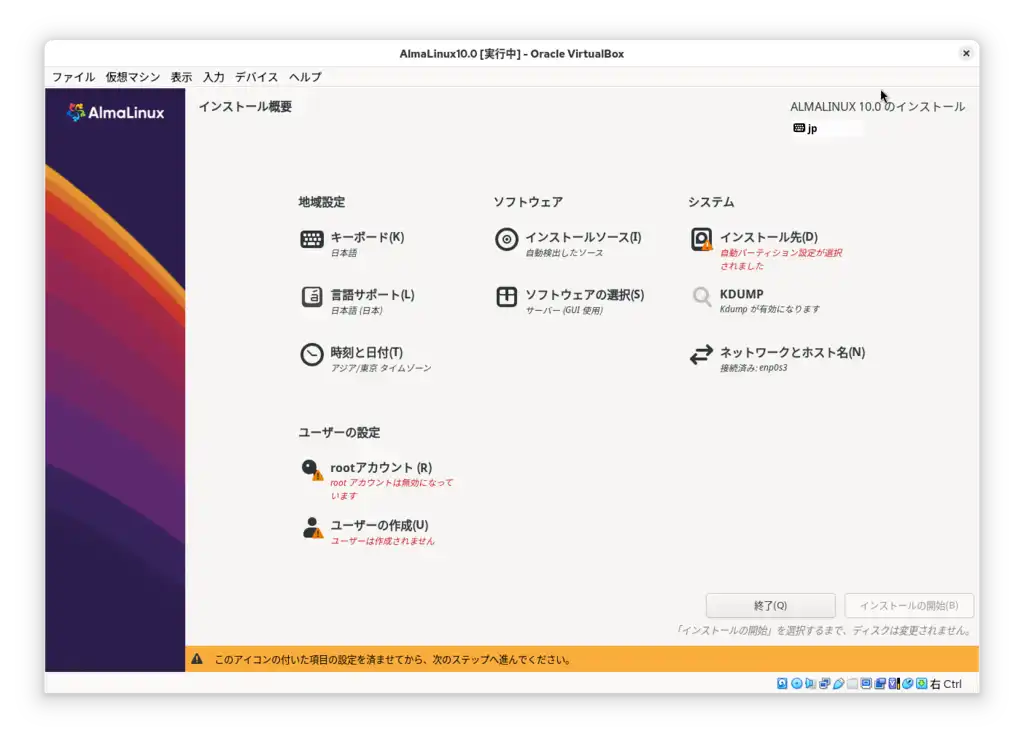Click the Installation Destination disk icon
This screenshot has width=1024, height=742.
point(701,239)
